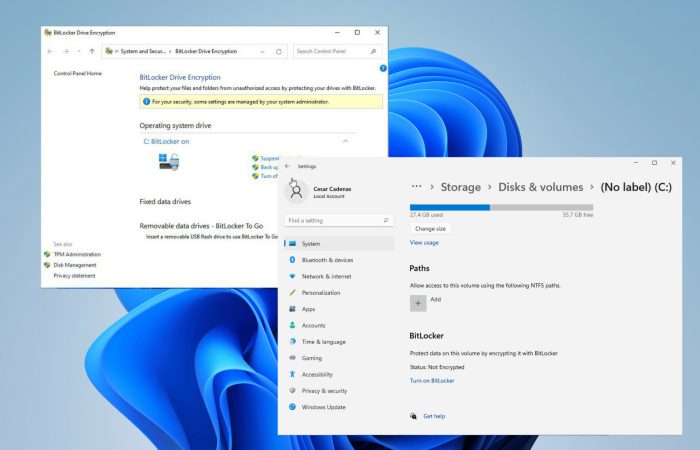Viewport: 700px width, 450px height.
Task: Open TPM Administration link
Action: 77,254
